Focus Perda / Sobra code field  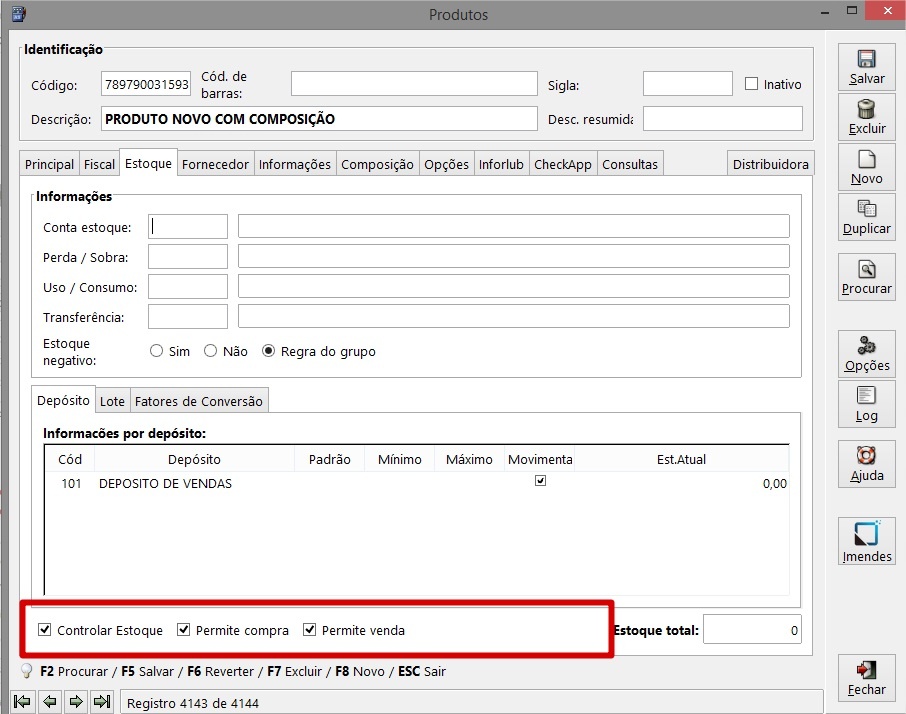(188, 256)
